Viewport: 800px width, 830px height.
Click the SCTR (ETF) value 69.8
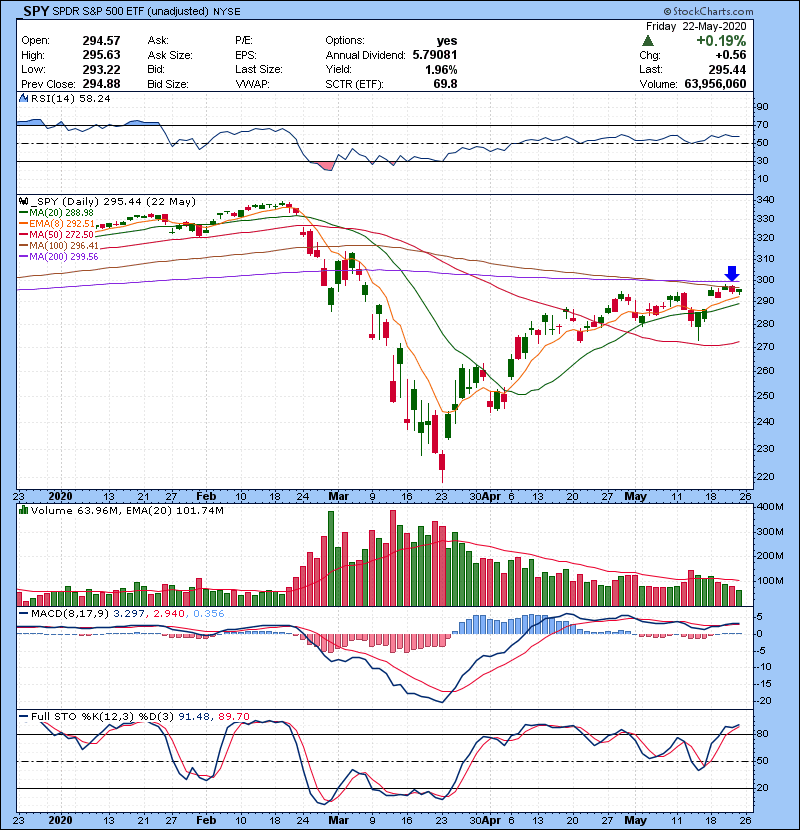coord(445,84)
